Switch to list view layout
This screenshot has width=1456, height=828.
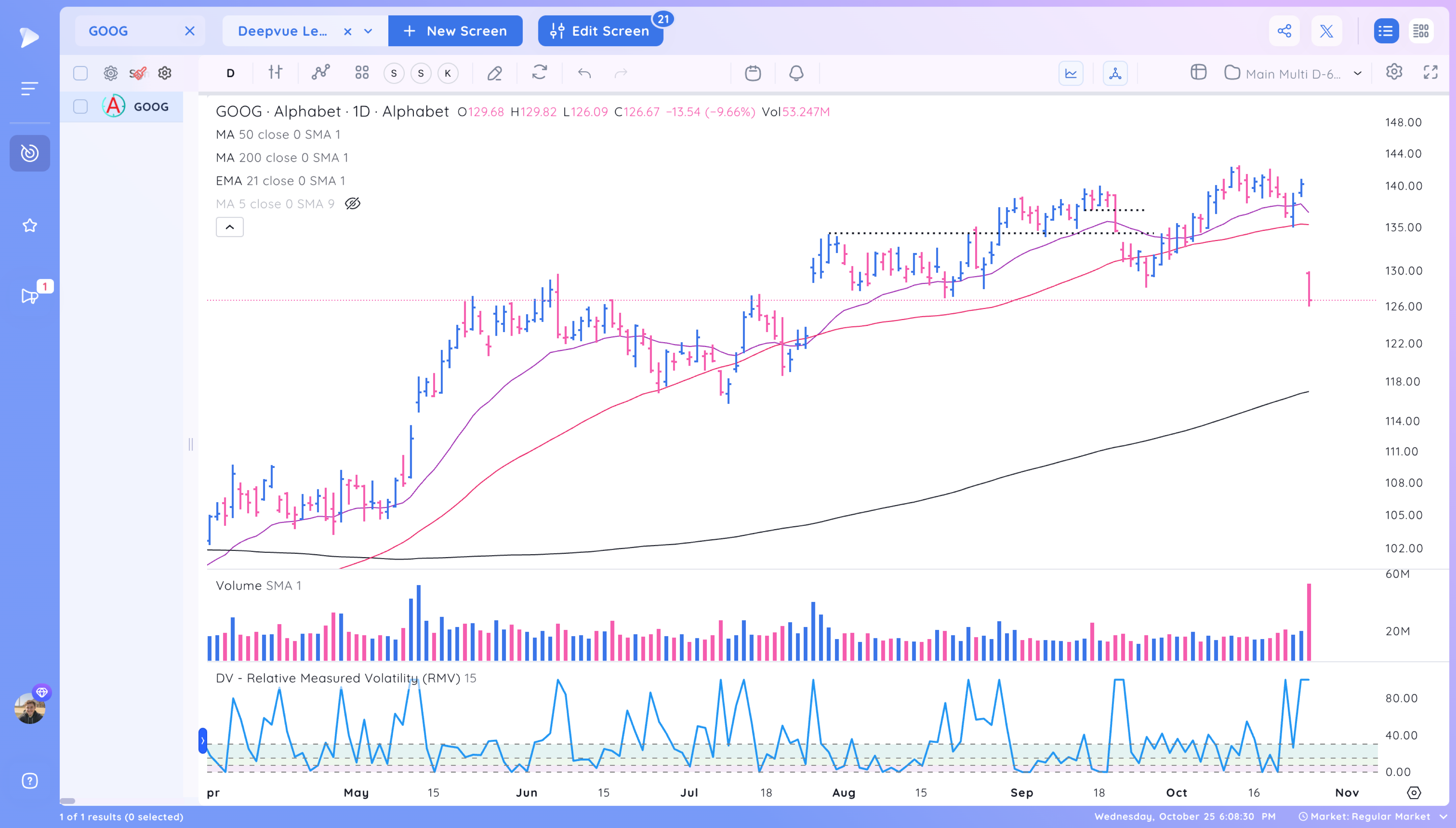click(x=1385, y=31)
